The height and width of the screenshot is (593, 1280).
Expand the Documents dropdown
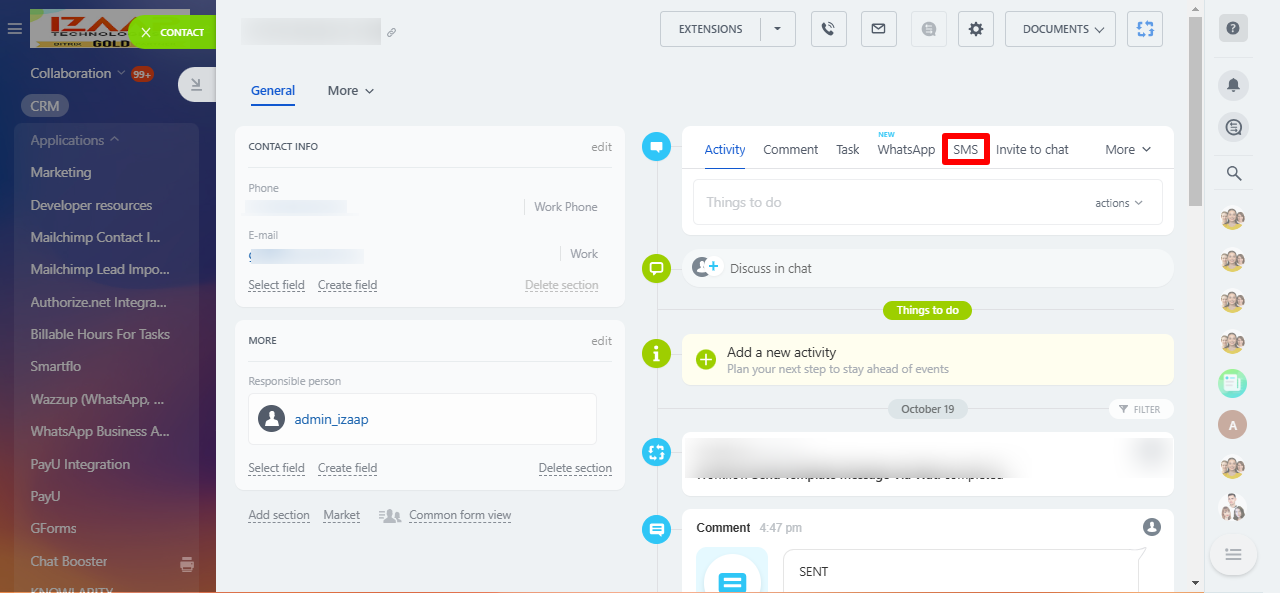point(1060,29)
